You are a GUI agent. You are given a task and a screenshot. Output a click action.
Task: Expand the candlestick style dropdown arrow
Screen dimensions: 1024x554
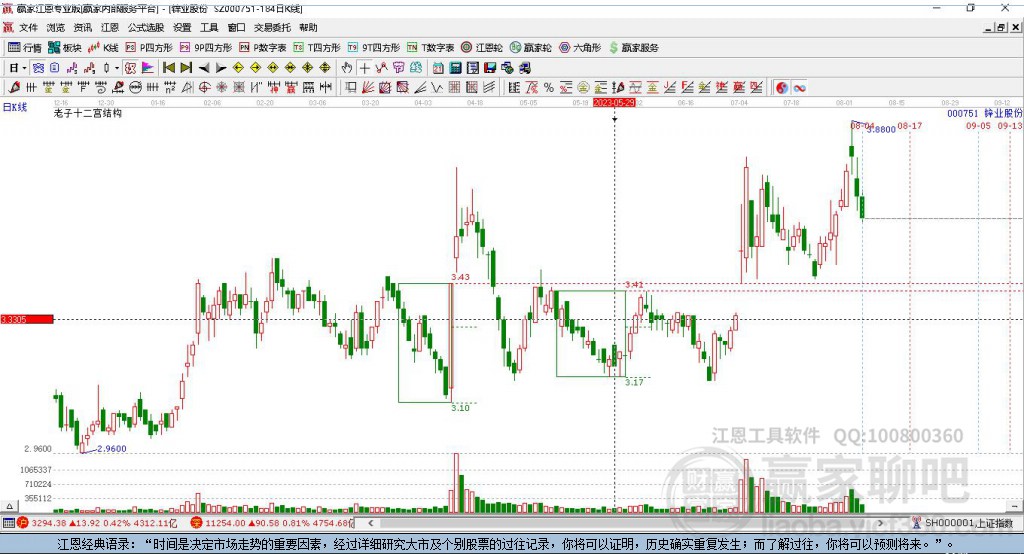pos(117,68)
